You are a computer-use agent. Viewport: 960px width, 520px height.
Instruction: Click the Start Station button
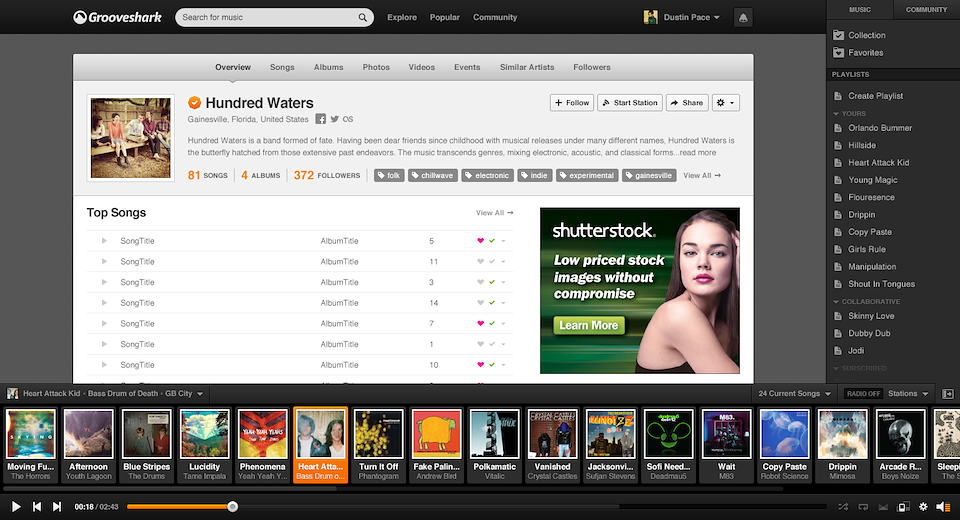pos(629,102)
